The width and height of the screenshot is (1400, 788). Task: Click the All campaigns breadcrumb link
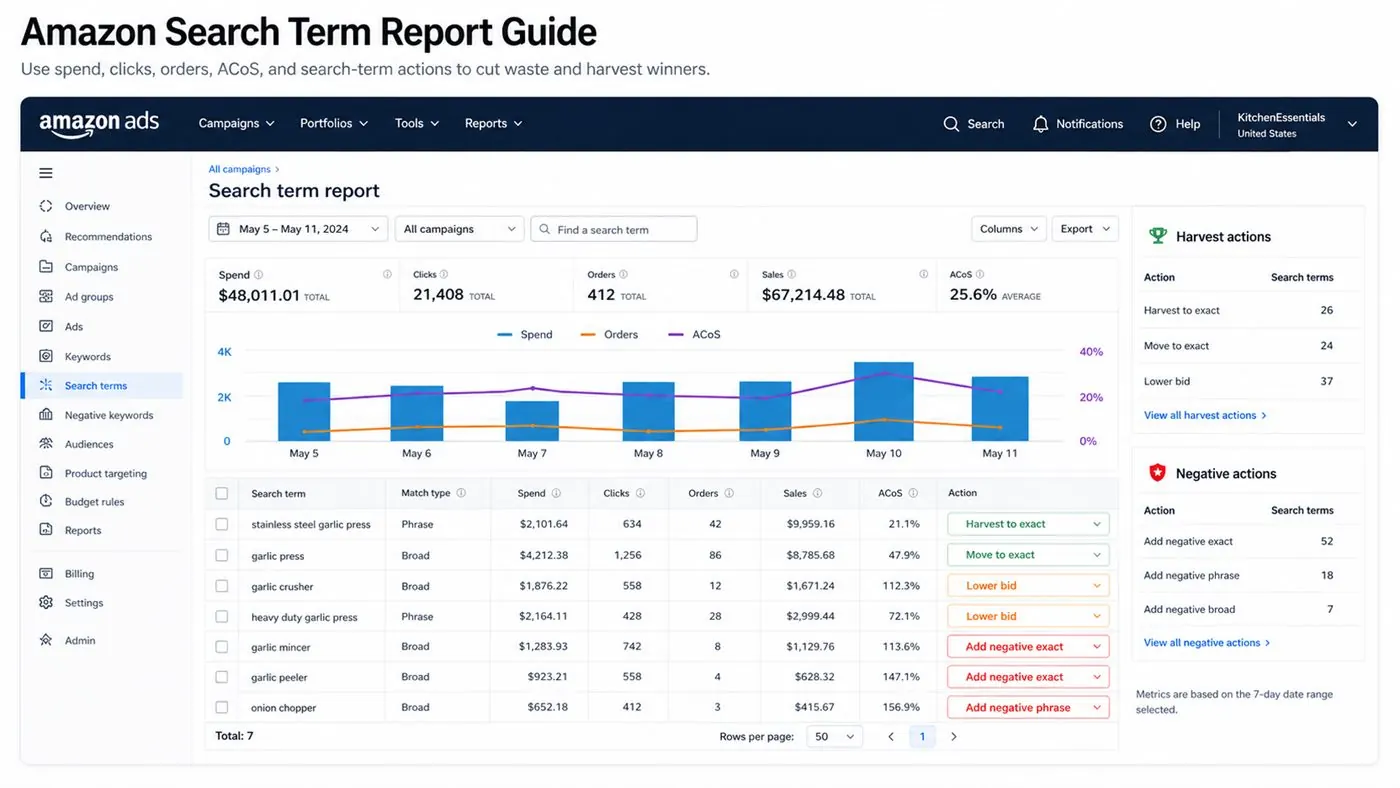240,170
